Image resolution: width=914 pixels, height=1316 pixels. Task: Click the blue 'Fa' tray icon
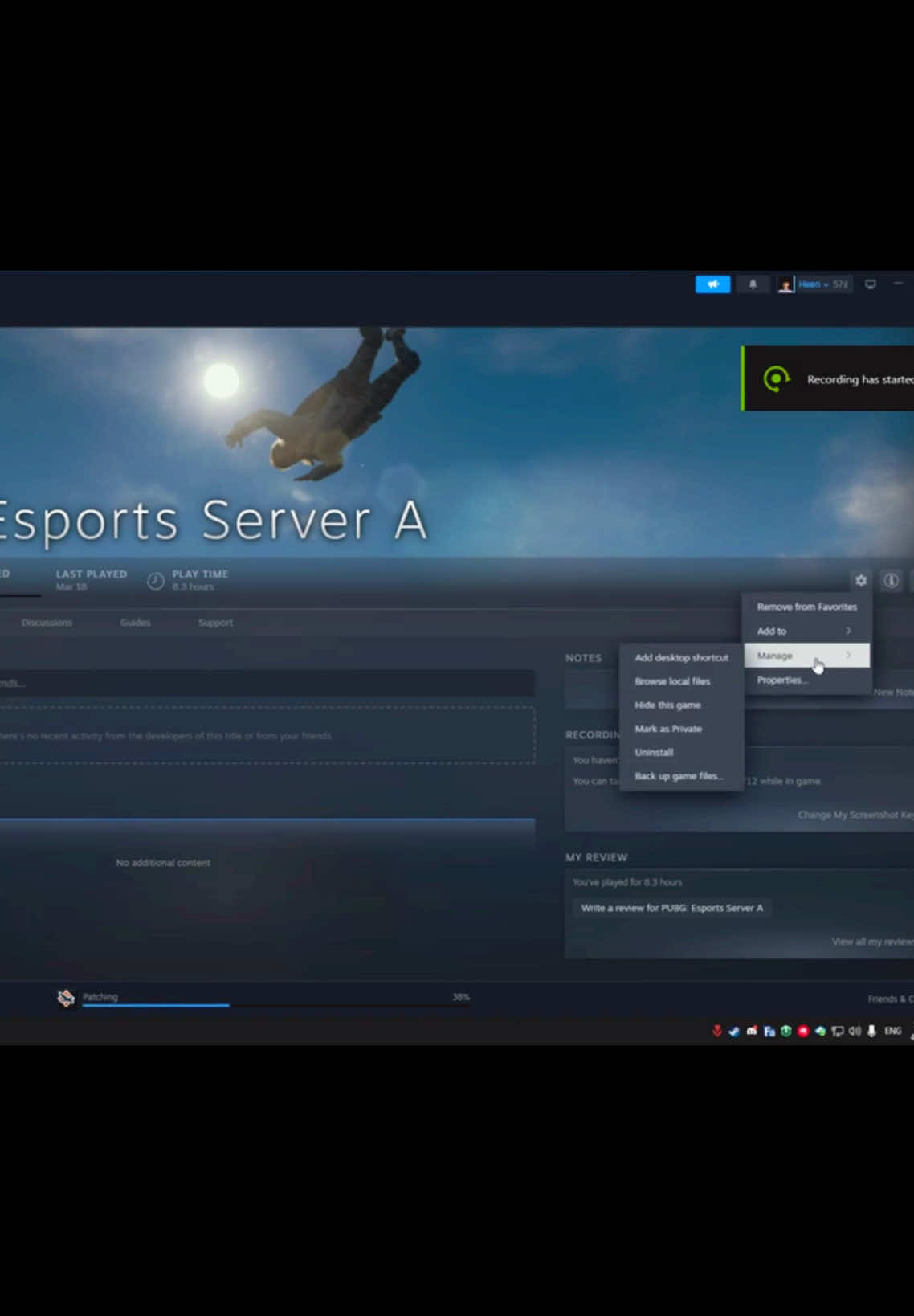(769, 1031)
